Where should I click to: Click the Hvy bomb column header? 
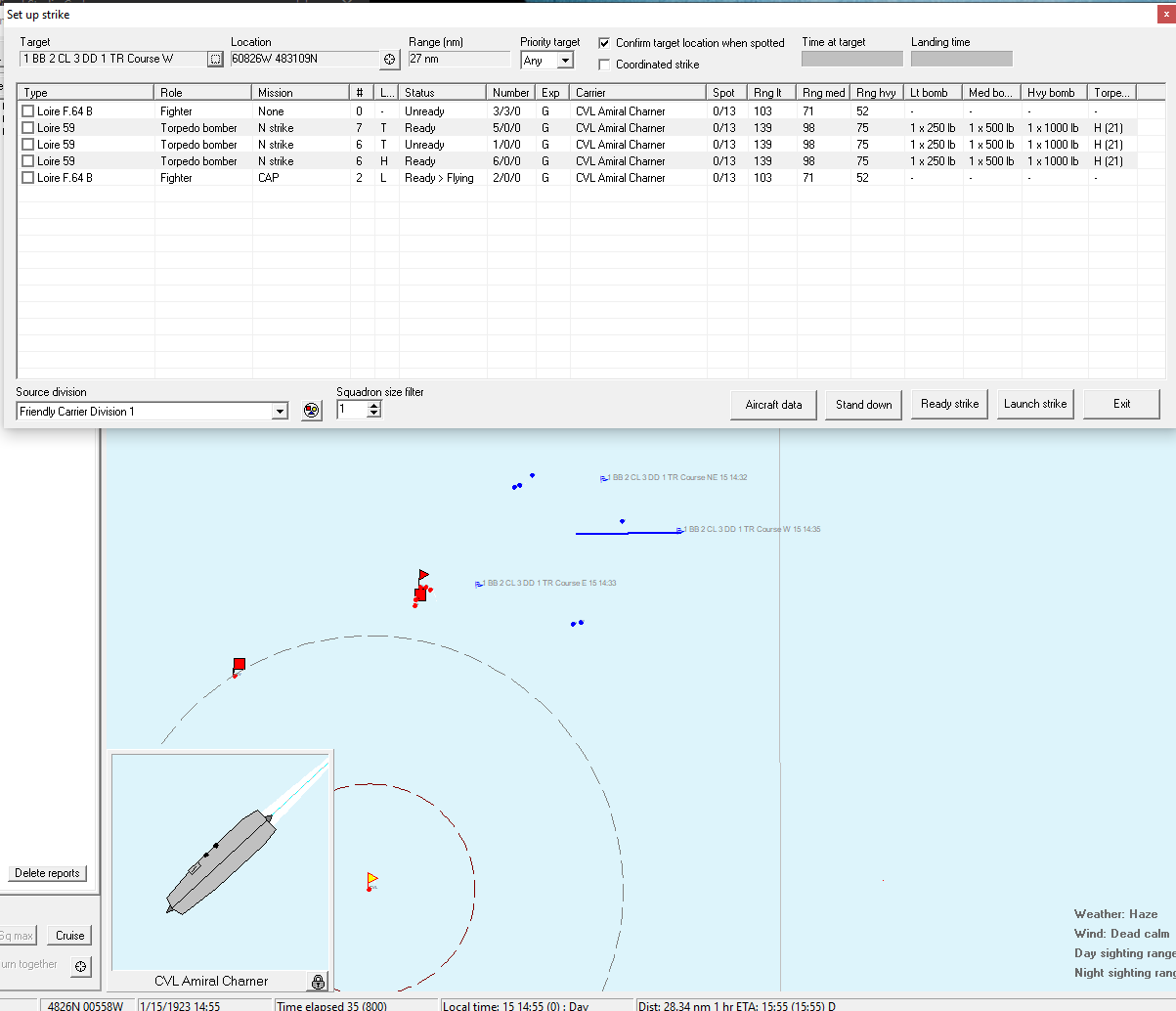tap(1055, 93)
